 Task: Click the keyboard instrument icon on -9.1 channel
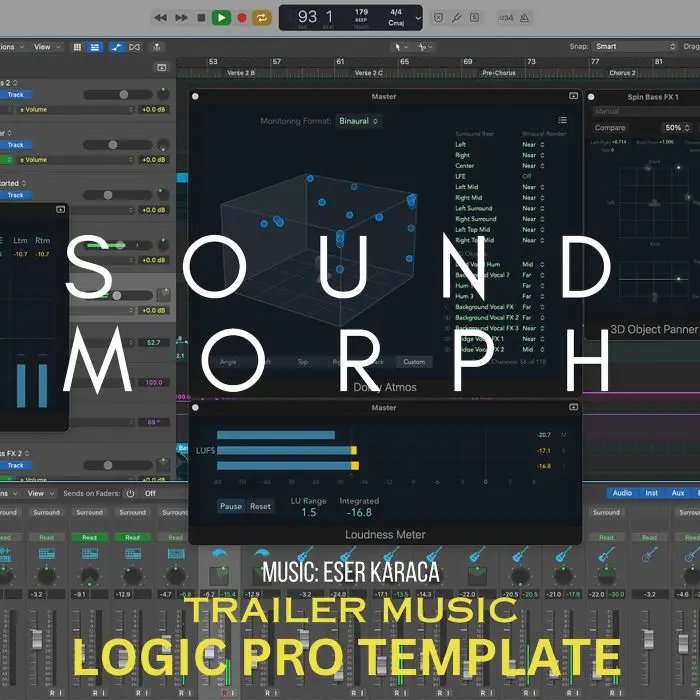pos(90,554)
